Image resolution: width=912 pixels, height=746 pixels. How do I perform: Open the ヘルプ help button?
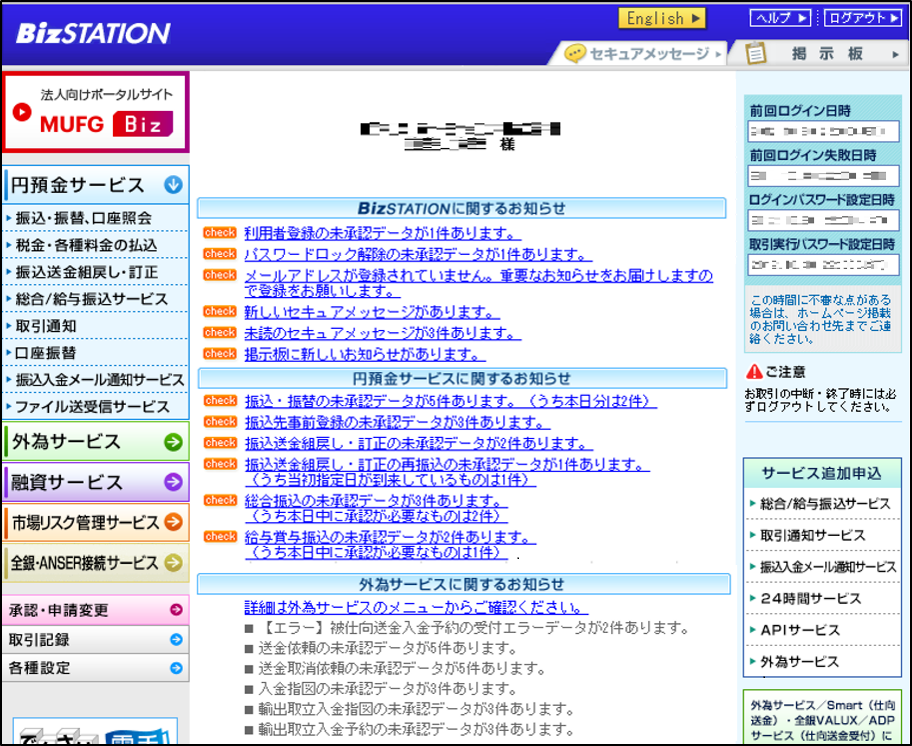(781, 18)
